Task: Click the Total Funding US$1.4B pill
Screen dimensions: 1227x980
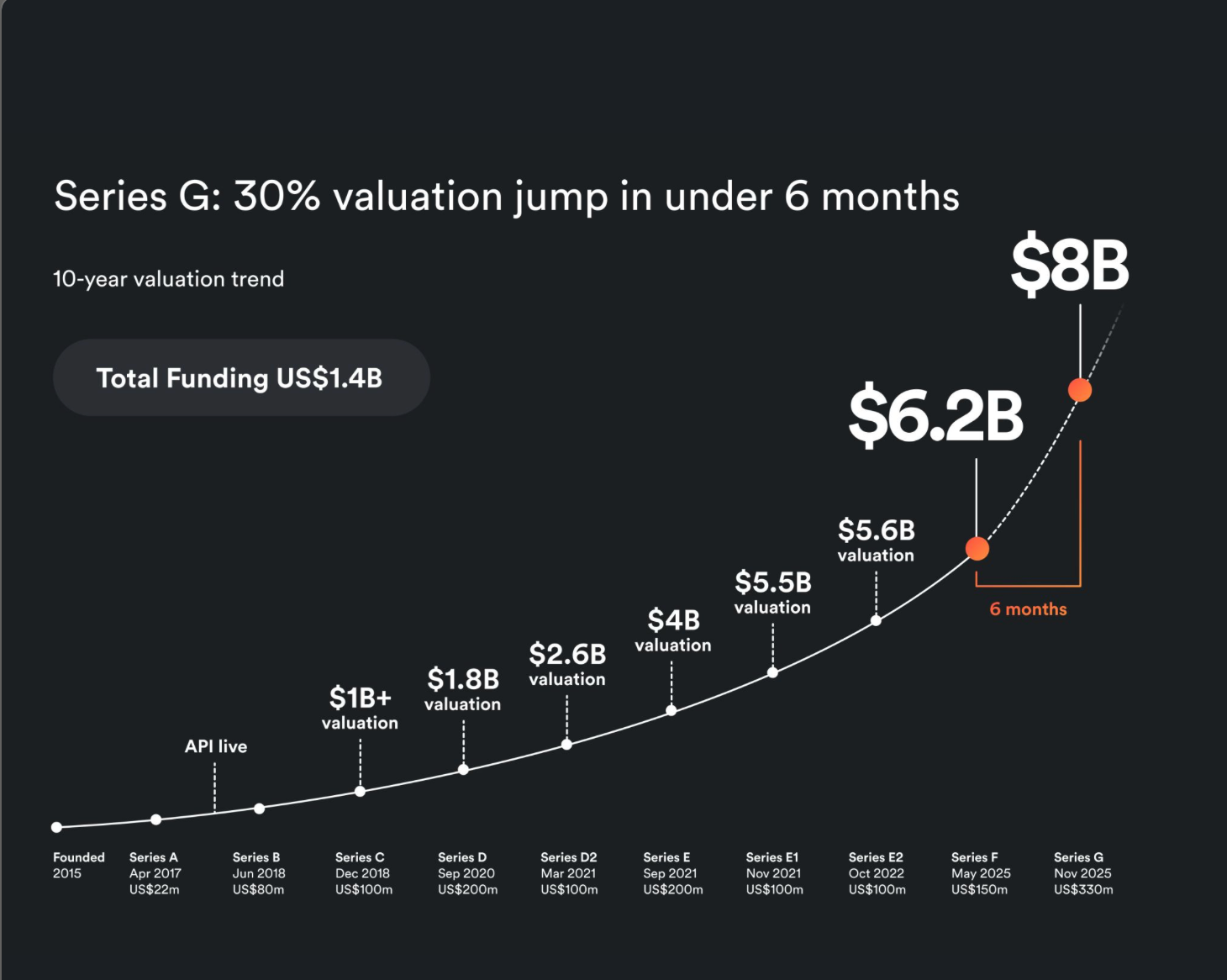Action: point(240,378)
